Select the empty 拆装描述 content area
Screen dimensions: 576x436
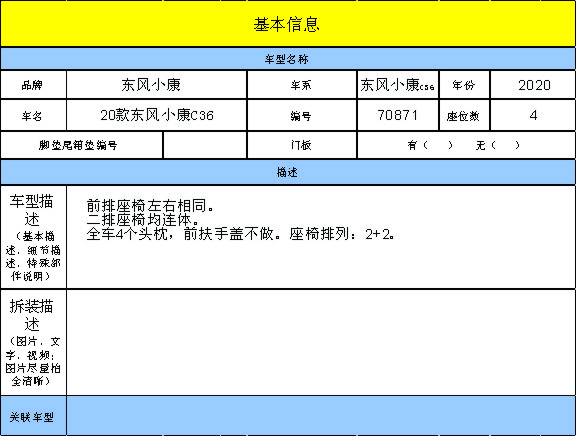(321, 342)
